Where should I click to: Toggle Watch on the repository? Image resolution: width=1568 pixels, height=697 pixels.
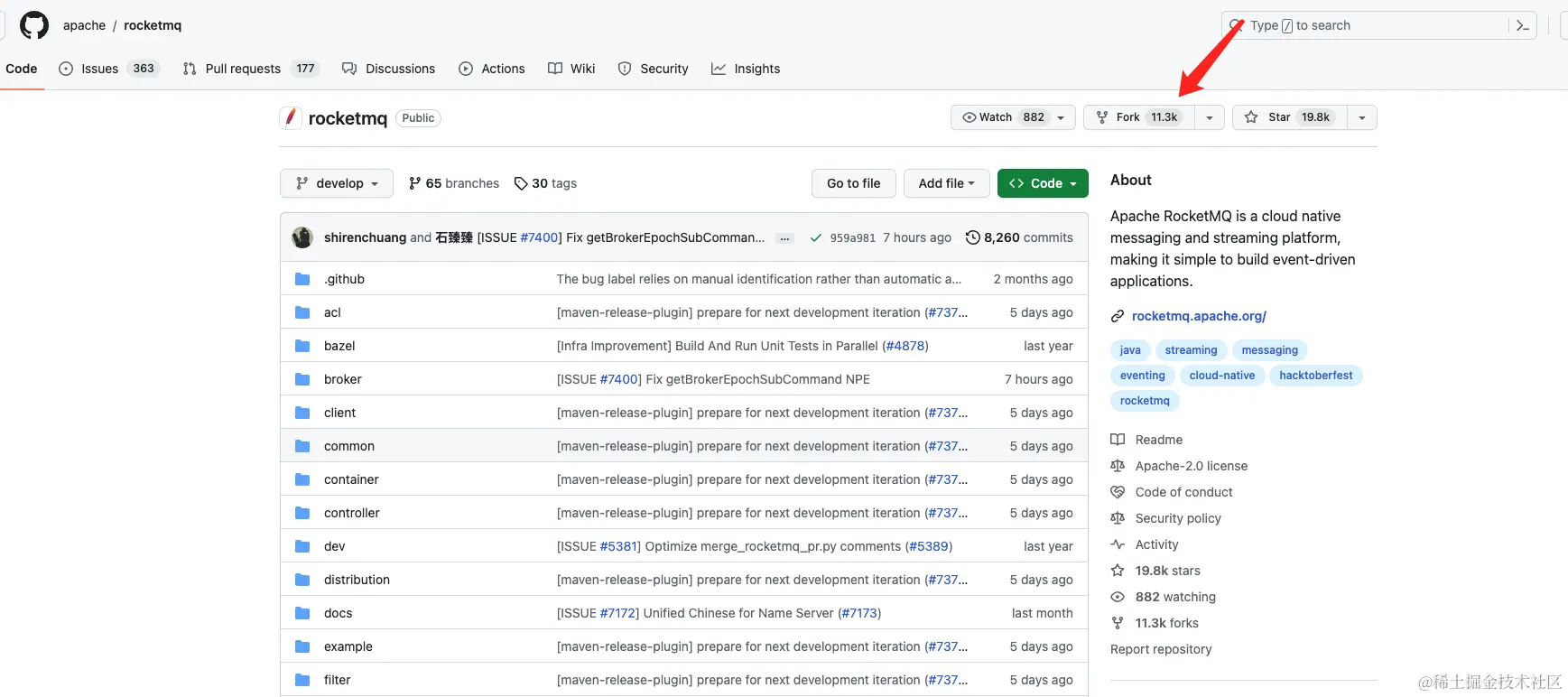1004,117
